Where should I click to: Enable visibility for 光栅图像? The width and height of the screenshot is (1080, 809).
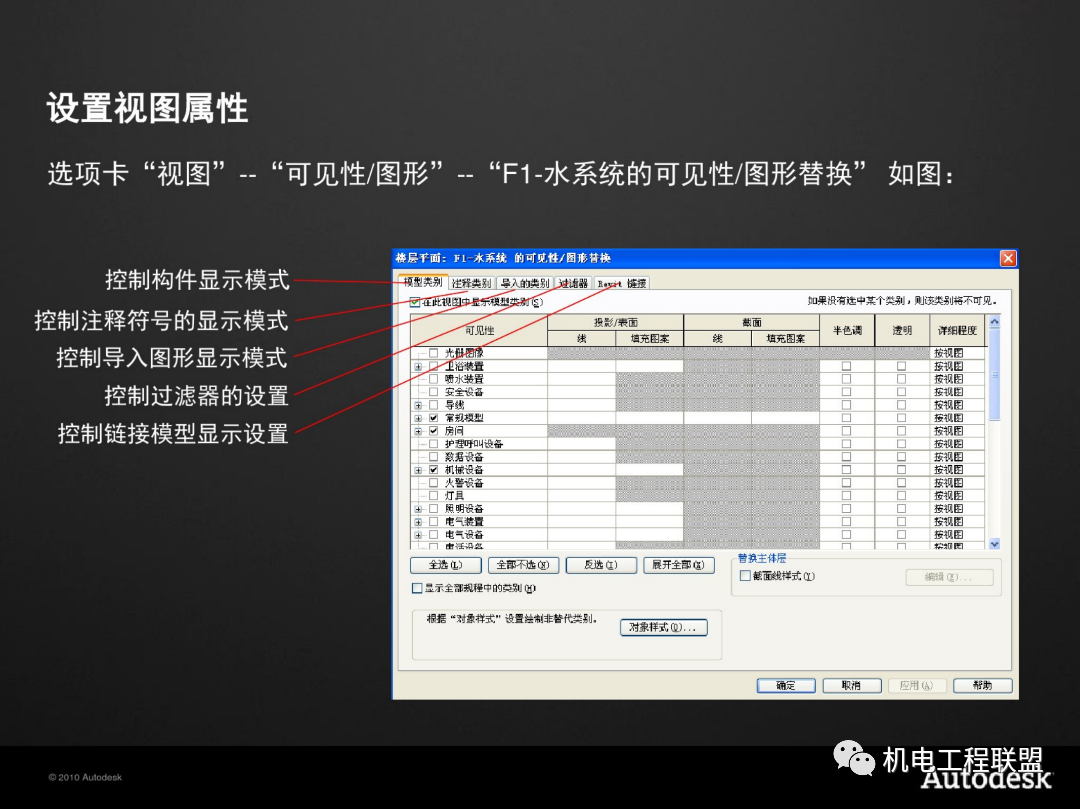(433, 353)
